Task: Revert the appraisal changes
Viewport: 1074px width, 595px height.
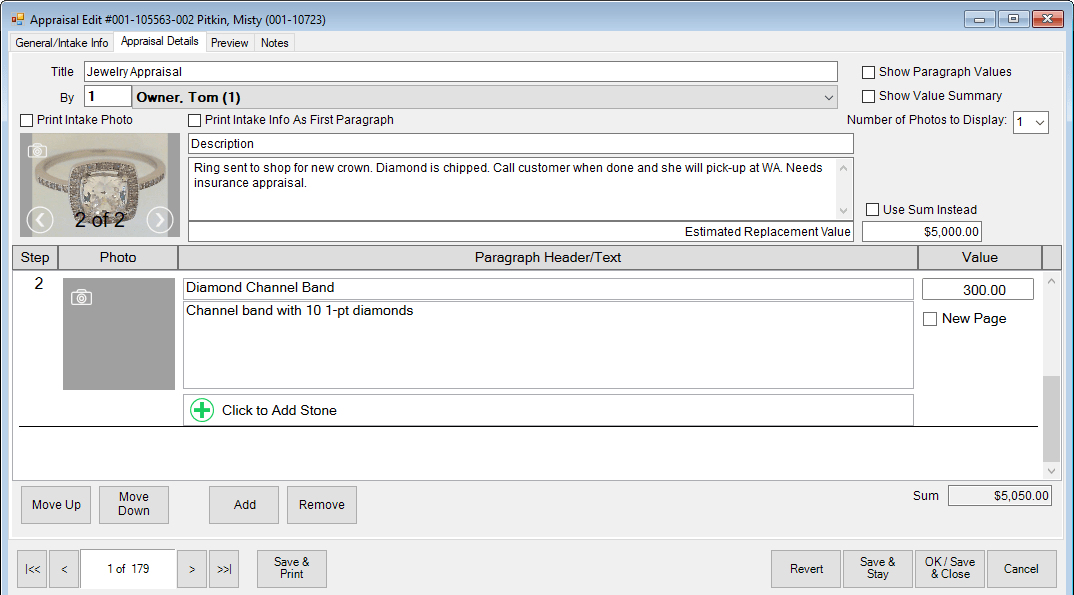Action: (805, 568)
